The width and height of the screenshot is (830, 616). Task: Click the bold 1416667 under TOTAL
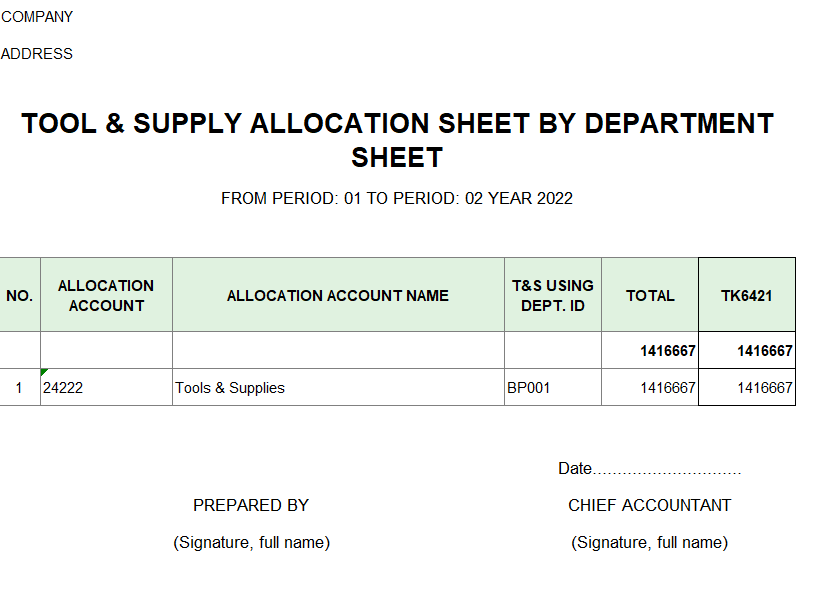pos(668,351)
